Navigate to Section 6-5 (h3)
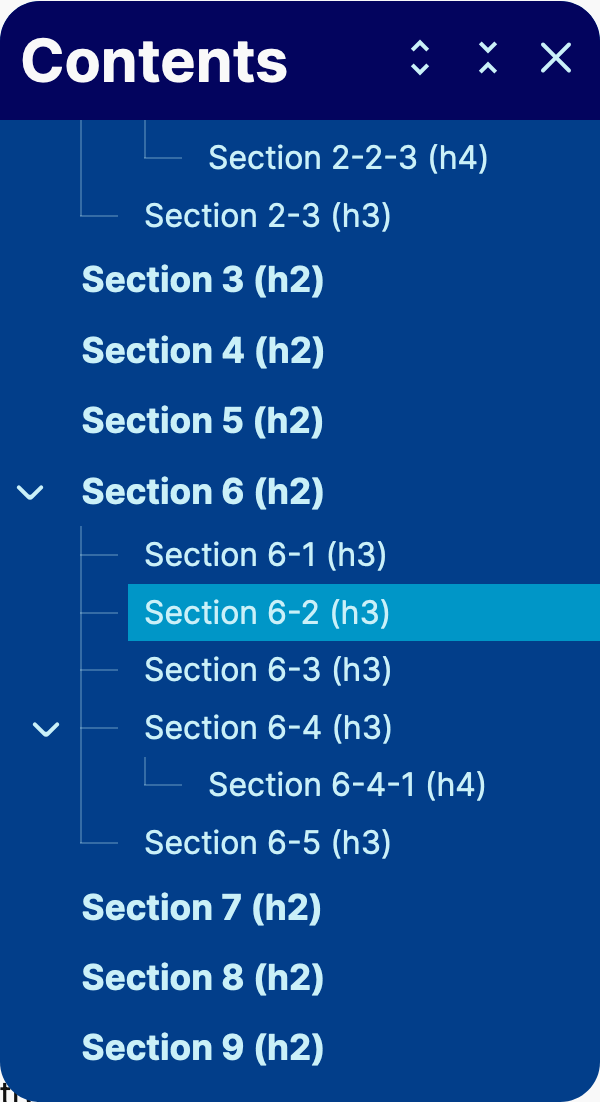Screen dimensions: 600x1102 pyautogui.click(x=267, y=843)
